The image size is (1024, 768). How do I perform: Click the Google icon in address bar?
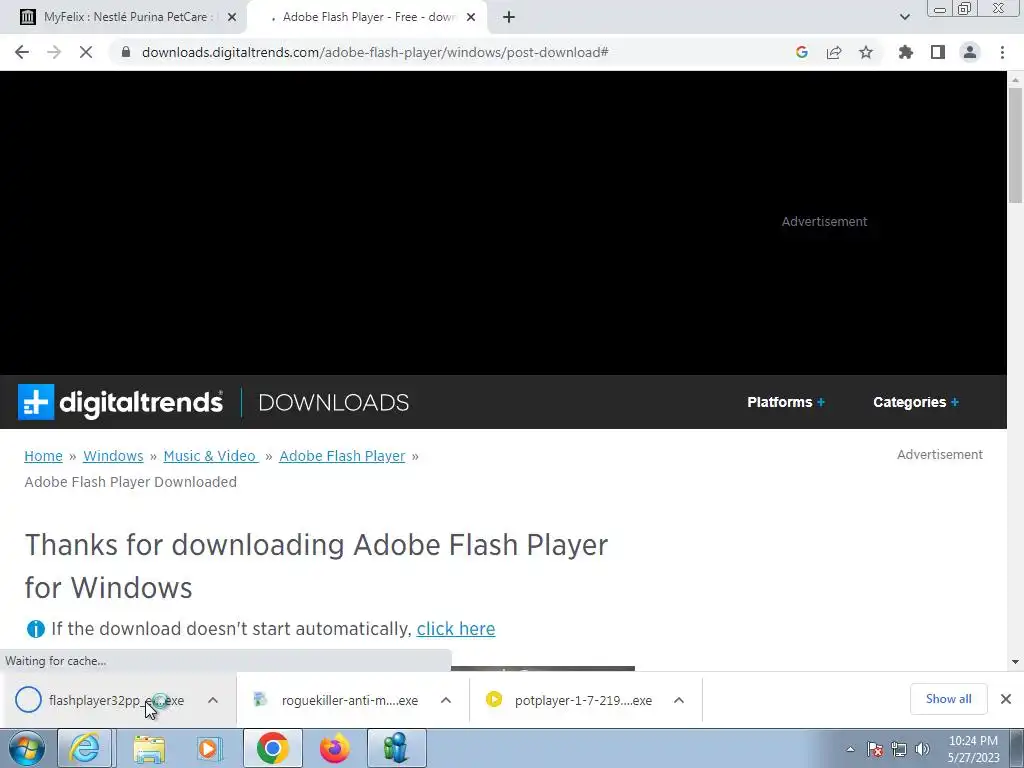click(x=802, y=52)
